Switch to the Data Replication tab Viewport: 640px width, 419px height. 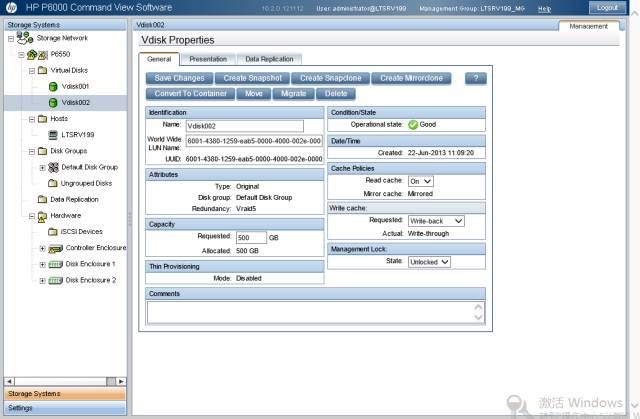tap(269, 59)
